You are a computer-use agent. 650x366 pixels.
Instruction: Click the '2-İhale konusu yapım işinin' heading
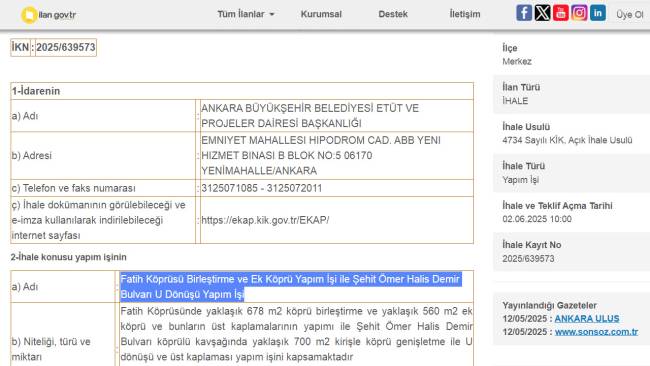pyautogui.click(x=68, y=257)
